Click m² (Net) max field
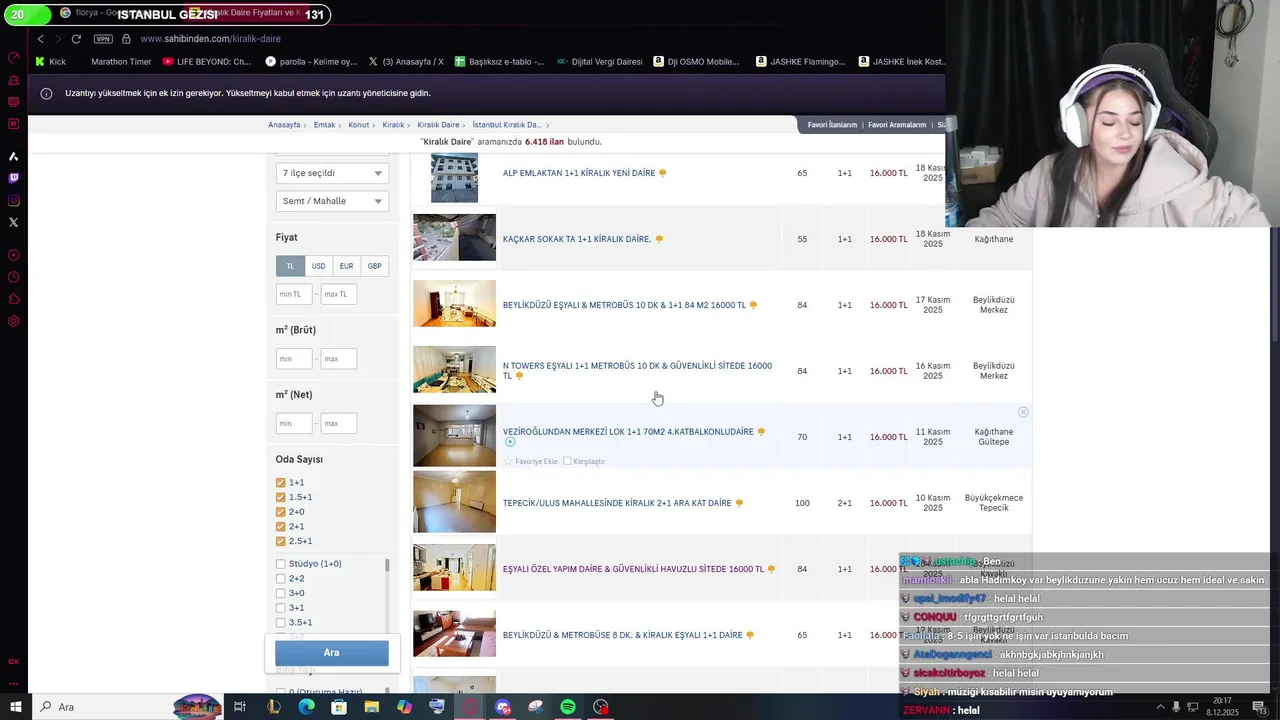Screen dimensions: 1280x720 pos(338,424)
